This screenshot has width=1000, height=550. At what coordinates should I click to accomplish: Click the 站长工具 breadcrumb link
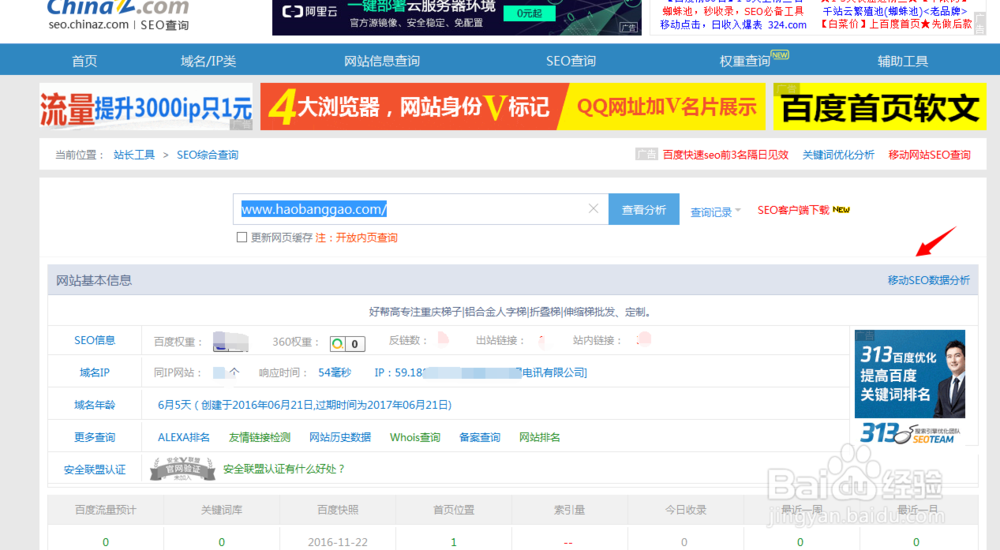(134, 154)
